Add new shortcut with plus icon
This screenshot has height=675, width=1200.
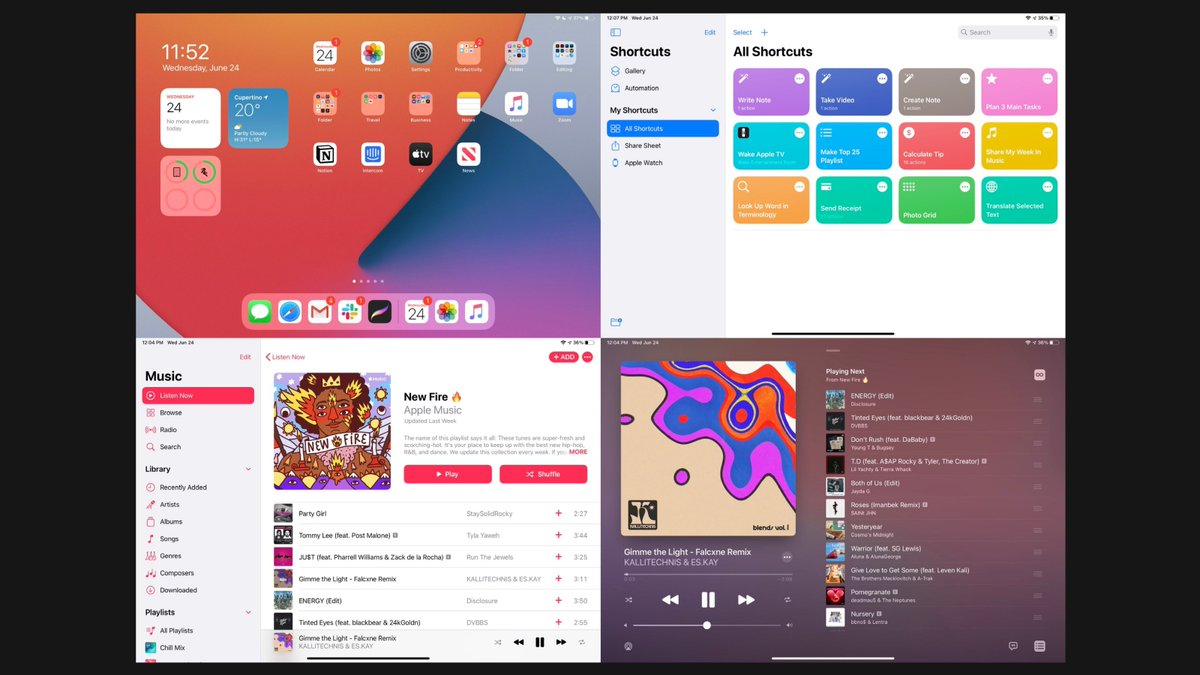tap(765, 32)
